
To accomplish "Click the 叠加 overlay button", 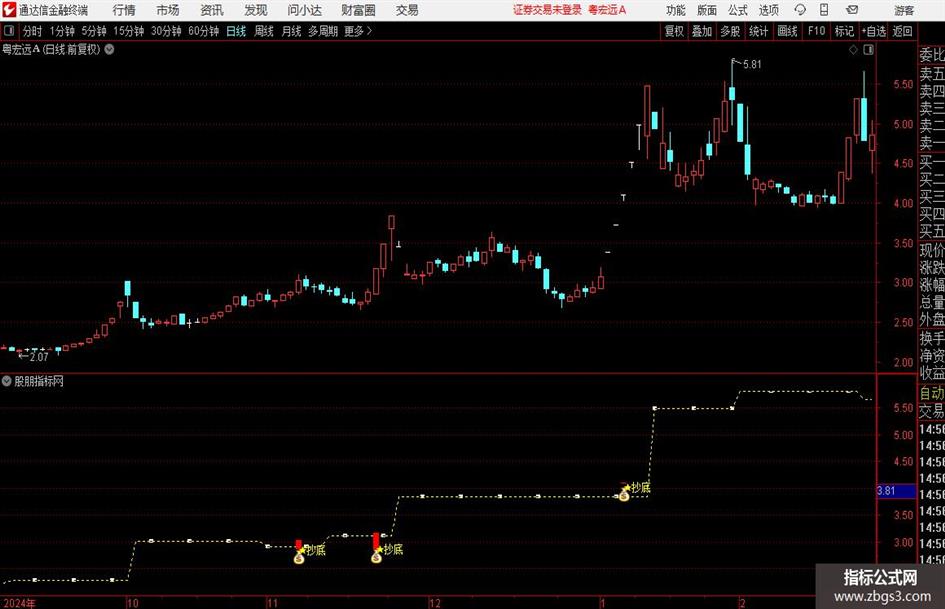I will pos(702,31).
